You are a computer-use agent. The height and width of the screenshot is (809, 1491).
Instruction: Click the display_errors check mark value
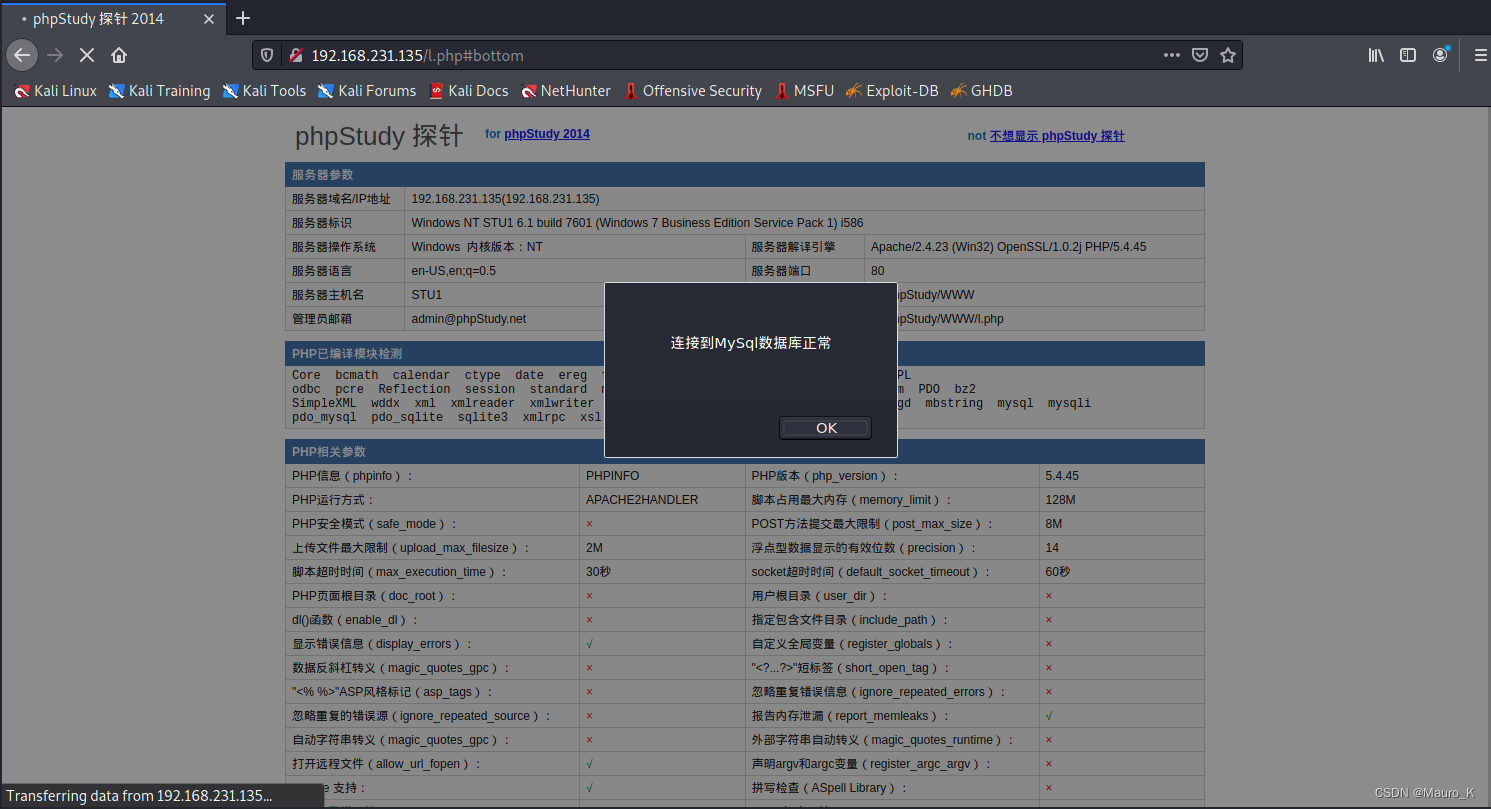(x=589, y=644)
